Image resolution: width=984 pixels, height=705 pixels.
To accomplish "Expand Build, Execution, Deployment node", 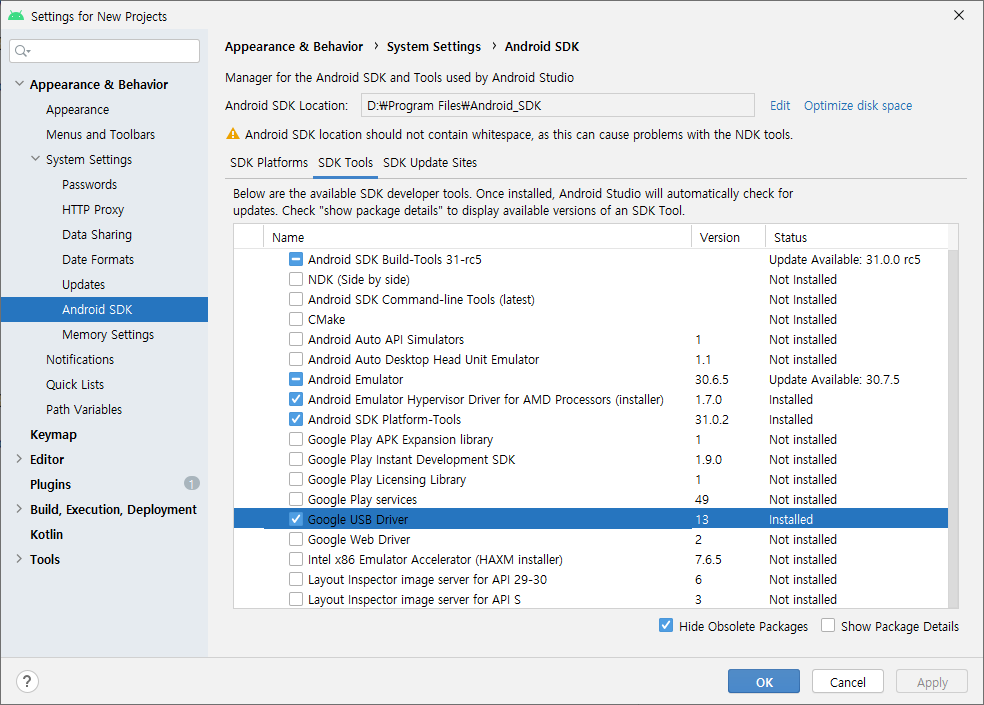I will tap(19, 509).
